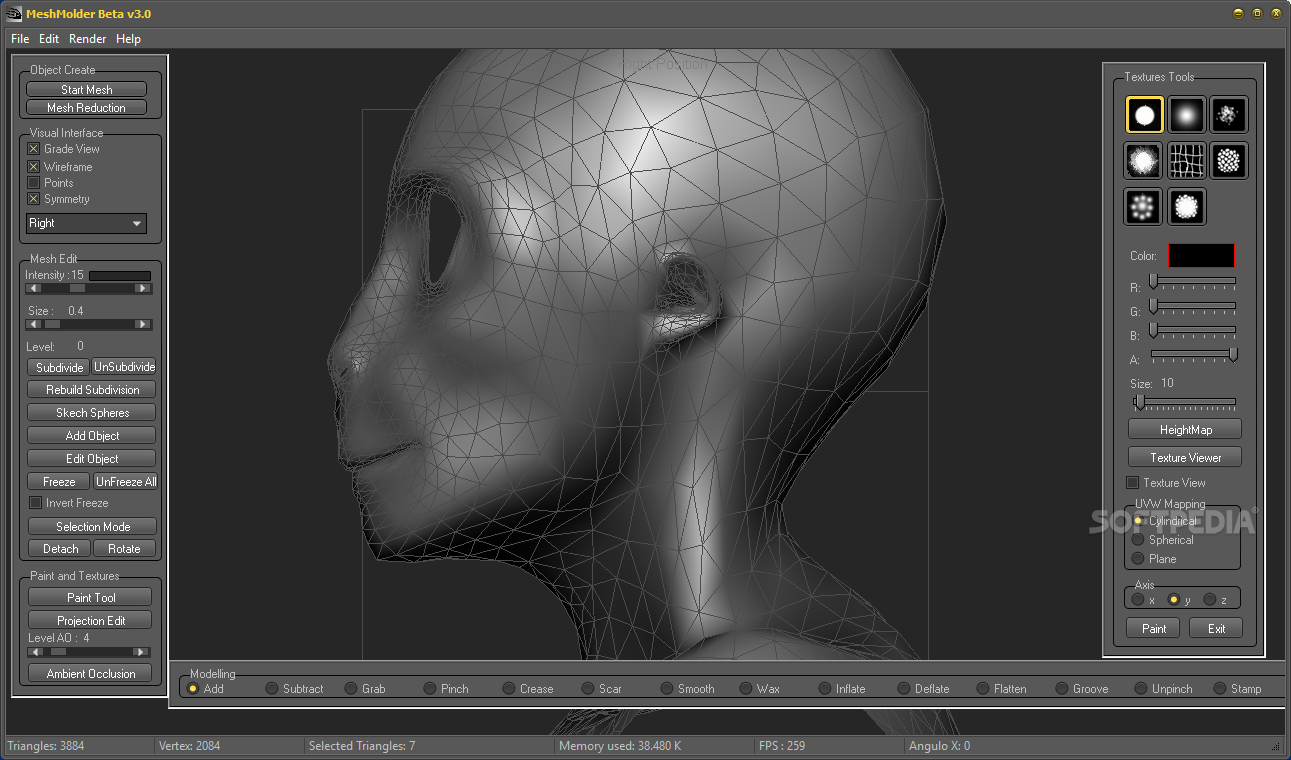
Task: Pick the rough-edged white circle brush
Action: pos(1186,206)
